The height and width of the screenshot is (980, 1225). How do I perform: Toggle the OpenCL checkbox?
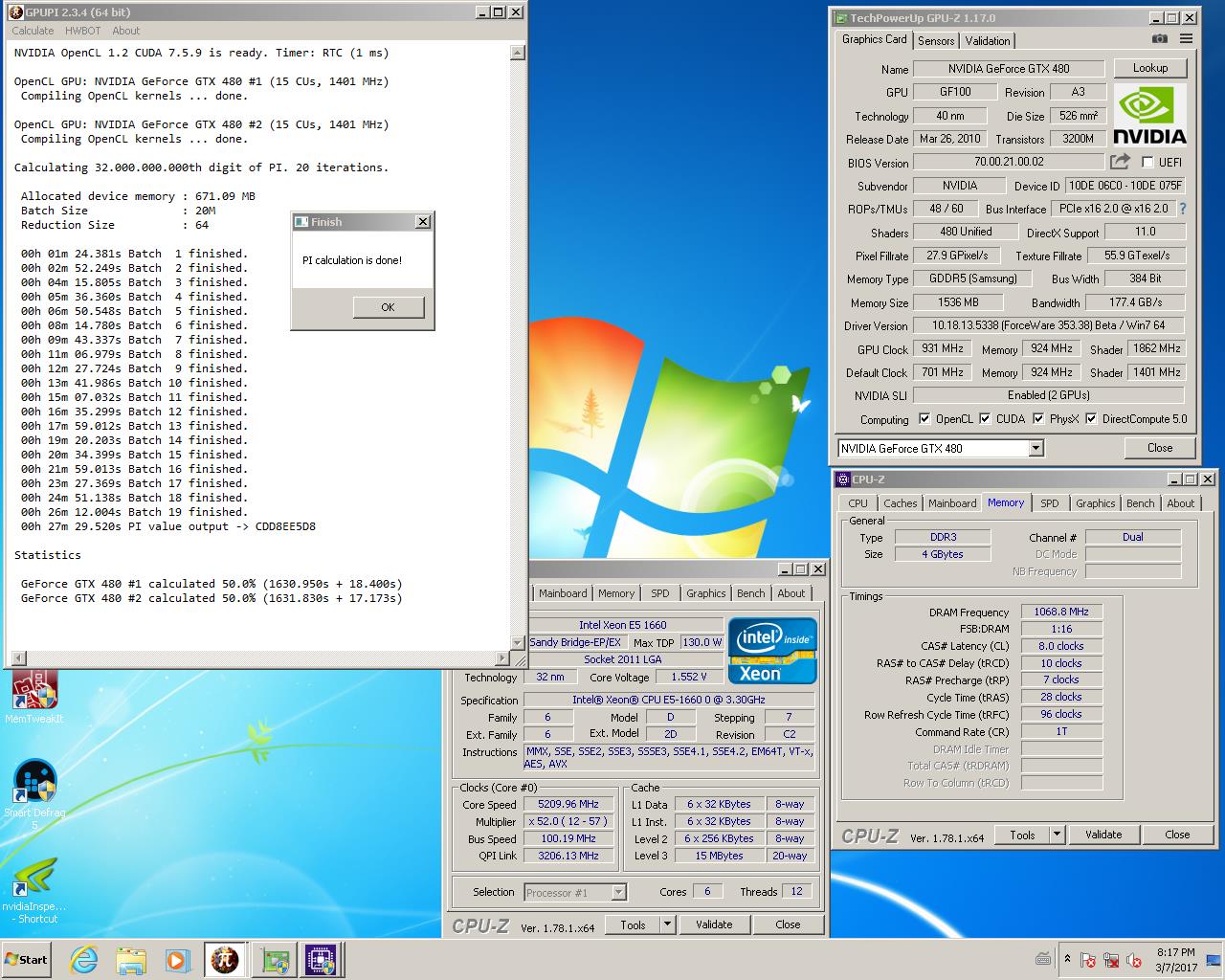924,418
